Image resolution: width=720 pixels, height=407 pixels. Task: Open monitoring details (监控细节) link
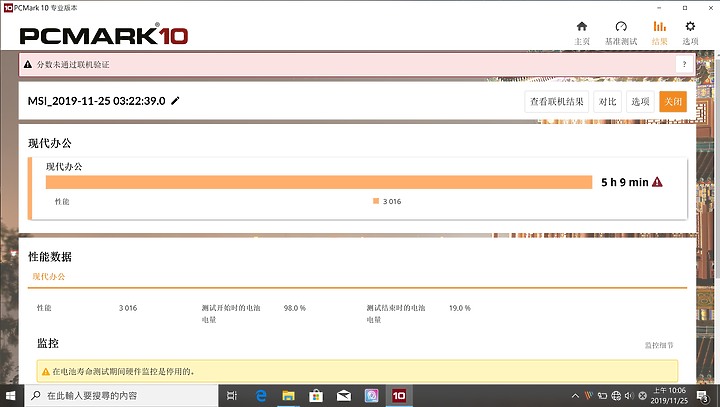pos(659,345)
